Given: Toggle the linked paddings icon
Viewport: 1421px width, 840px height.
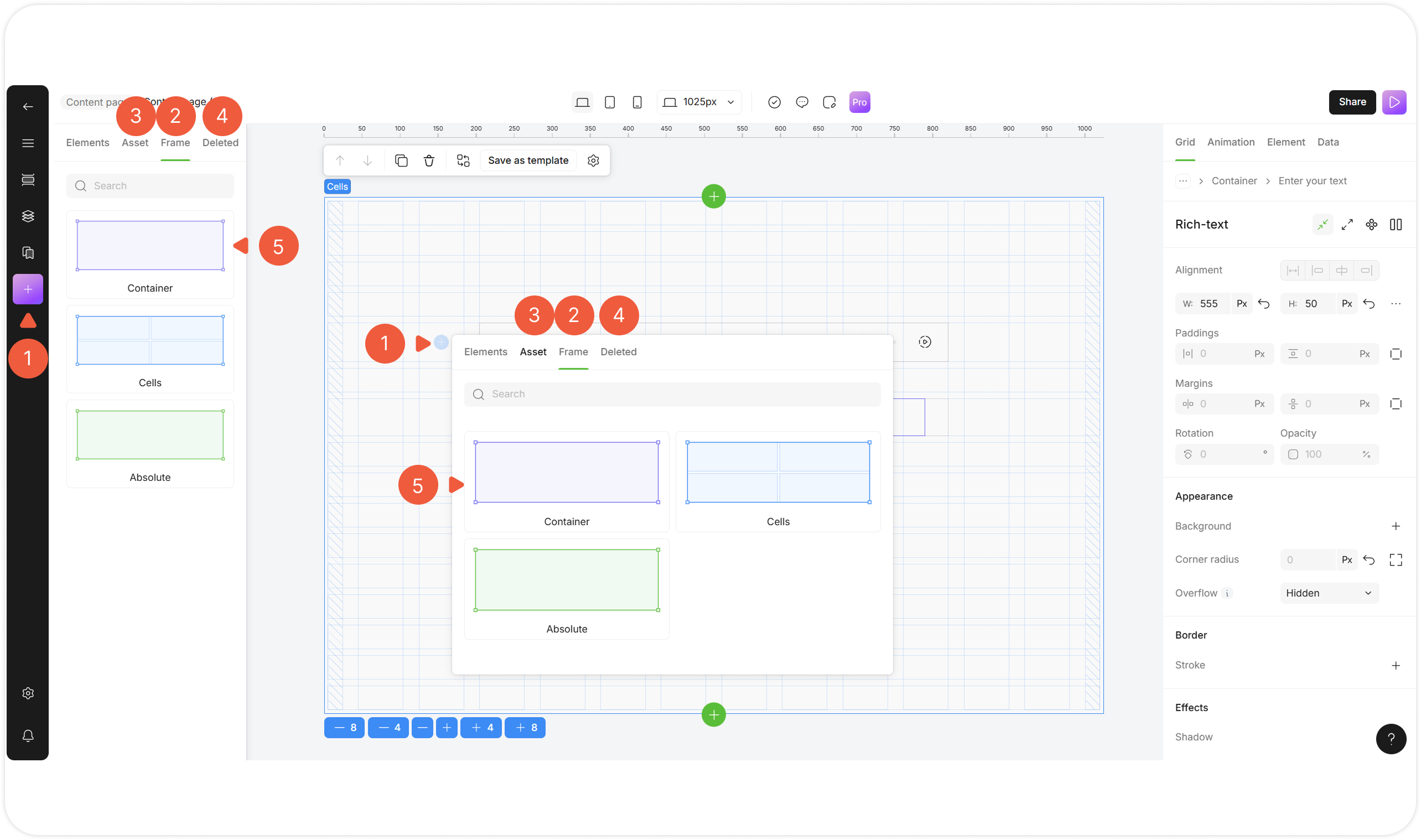Looking at the screenshot, I should coord(1396,354).
